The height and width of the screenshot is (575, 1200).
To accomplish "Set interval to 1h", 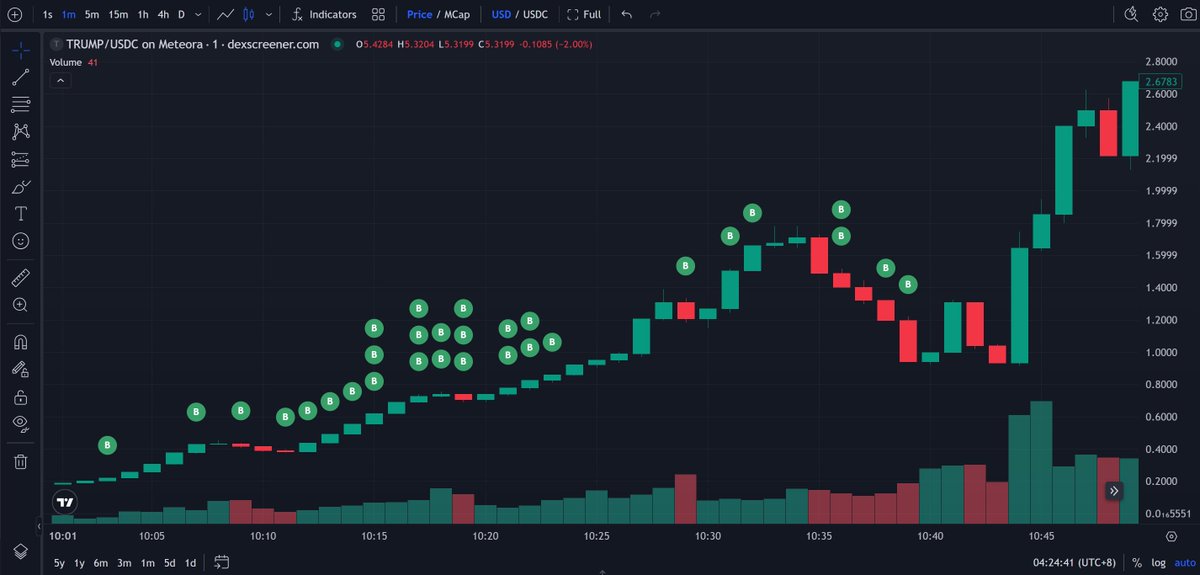I will tap(143, 15).
